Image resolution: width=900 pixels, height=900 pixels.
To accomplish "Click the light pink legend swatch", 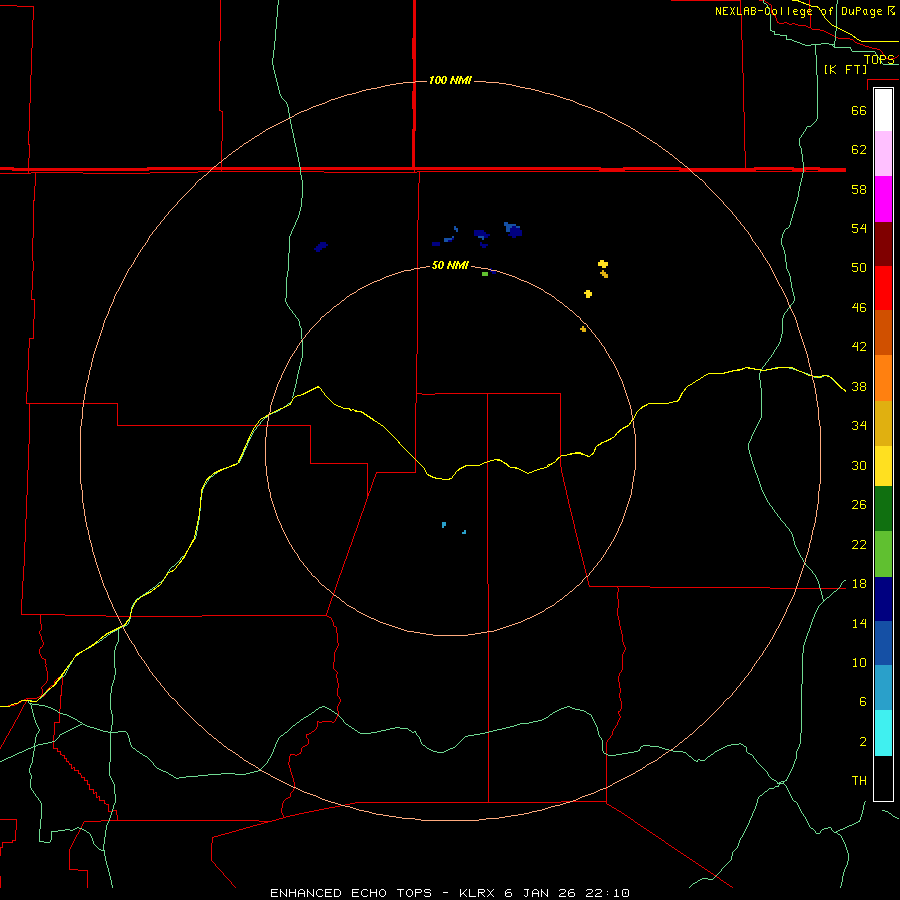I will [x=883, y=154].
